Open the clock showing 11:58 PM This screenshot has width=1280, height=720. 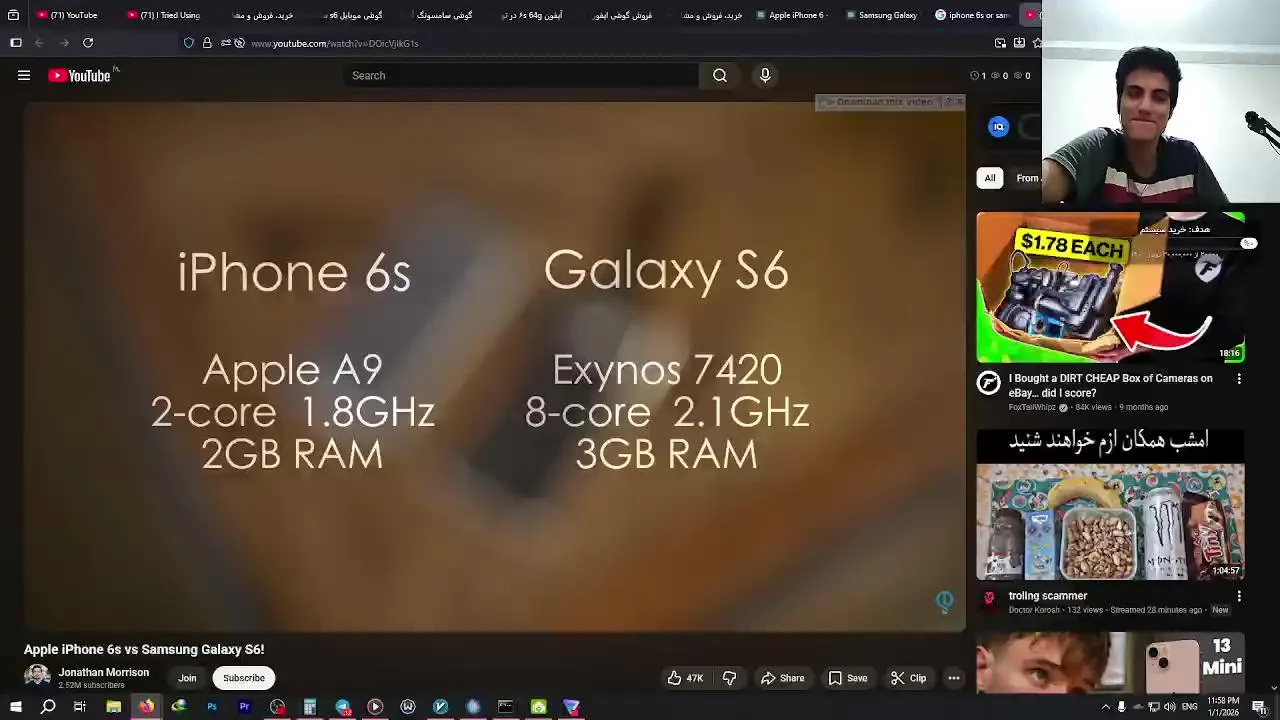click(x=1223, y=707)
